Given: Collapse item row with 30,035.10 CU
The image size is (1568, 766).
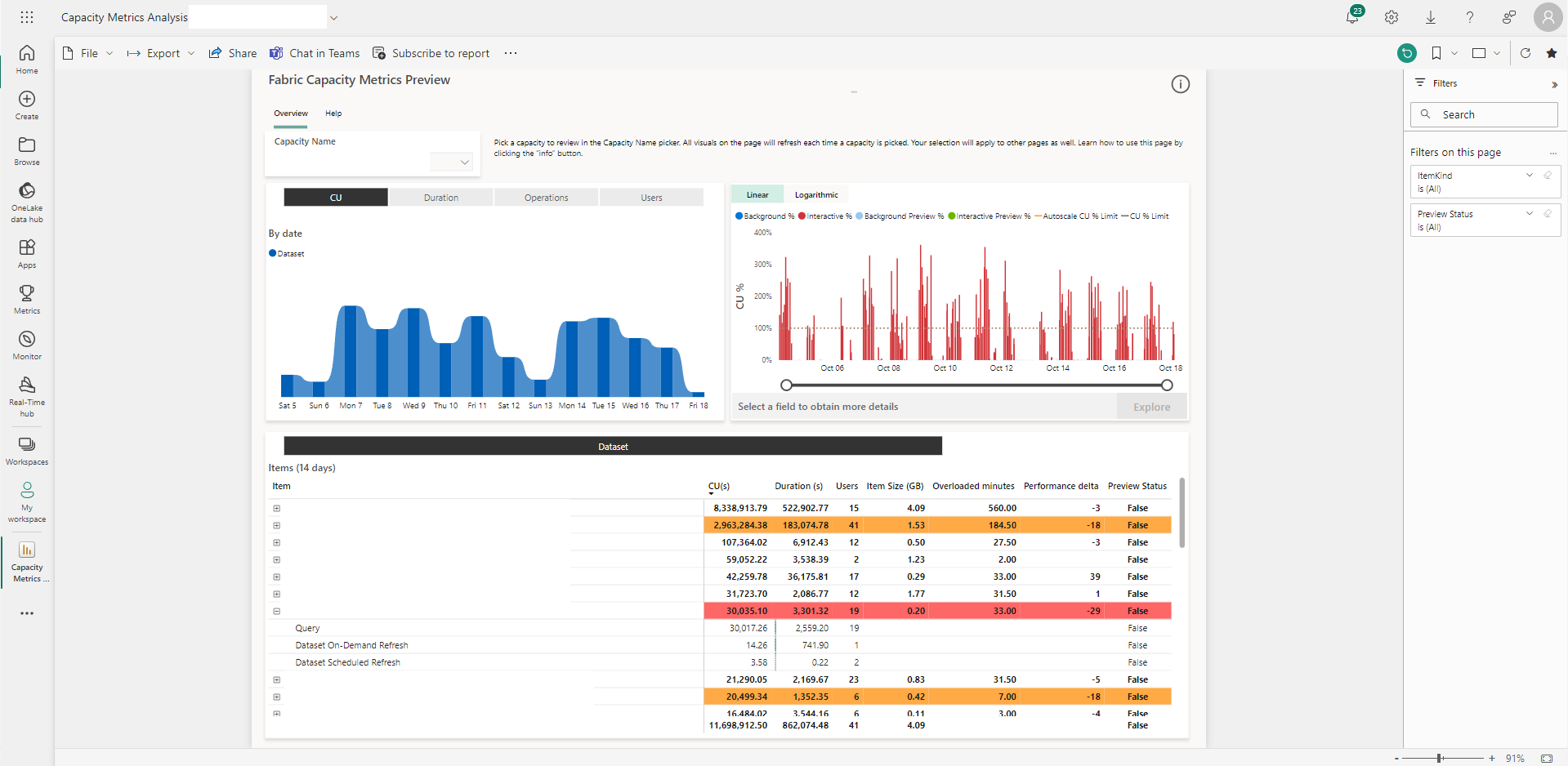Looking at the screenshot, I should pyautogui.click(x=277, y=611).
